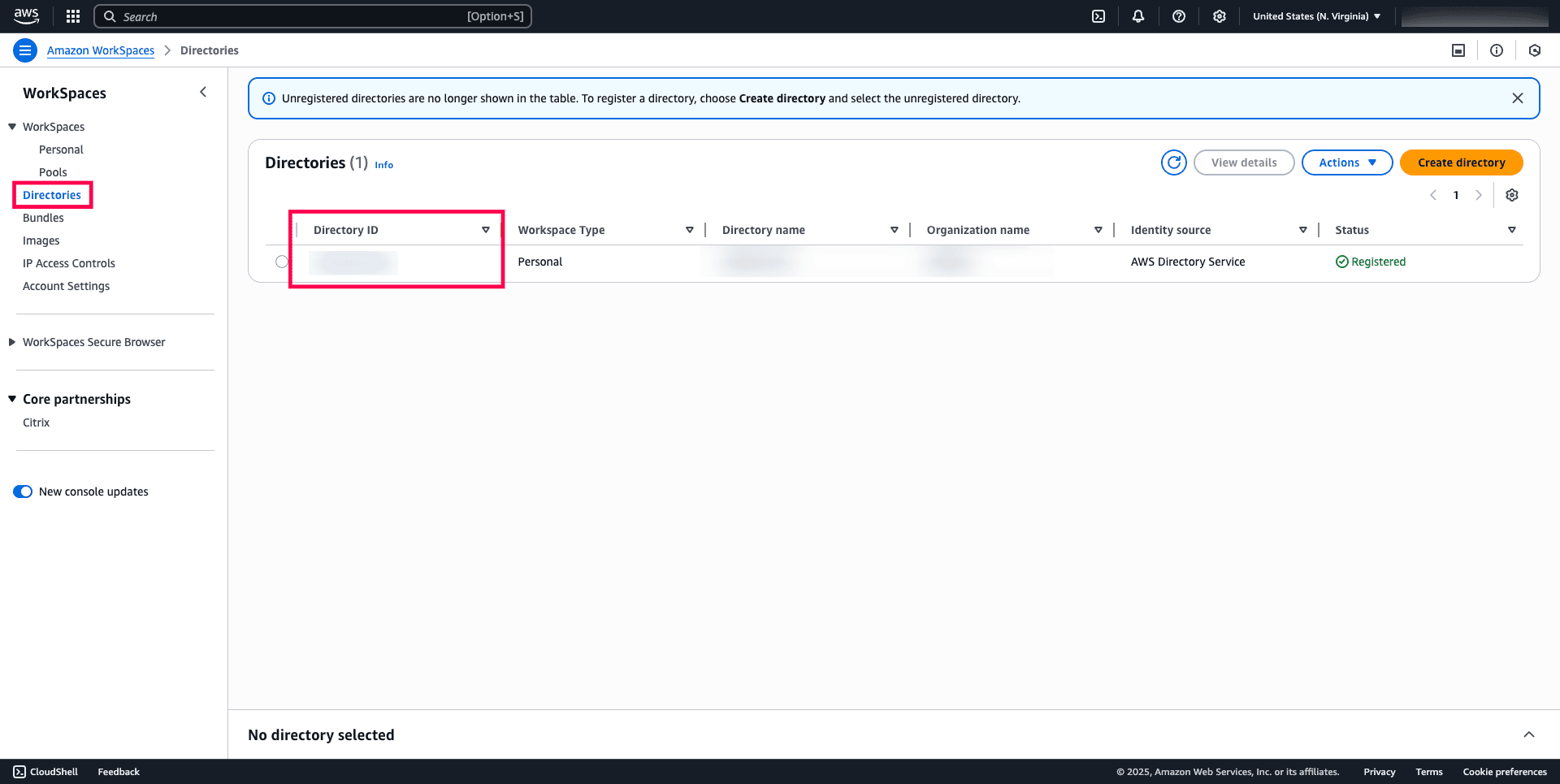This screenshot has height=784, width=1560.
Task: Collapse the WorkSpaces side navigation panel
Action: (x=203, y=93)
